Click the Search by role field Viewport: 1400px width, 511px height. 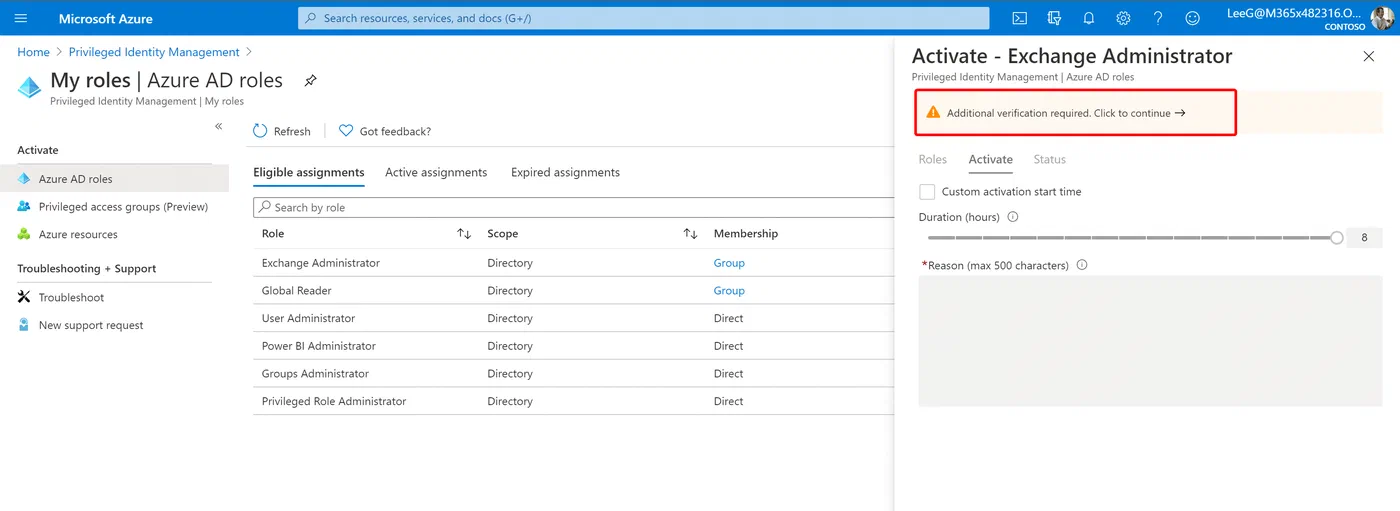click(574, 207)
